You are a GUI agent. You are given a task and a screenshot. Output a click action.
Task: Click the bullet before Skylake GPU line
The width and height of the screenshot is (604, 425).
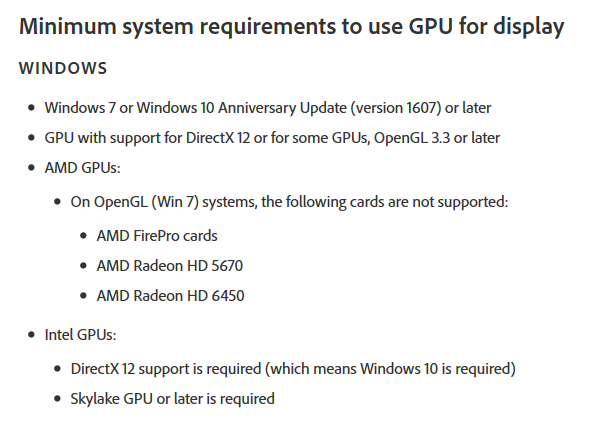58,398
